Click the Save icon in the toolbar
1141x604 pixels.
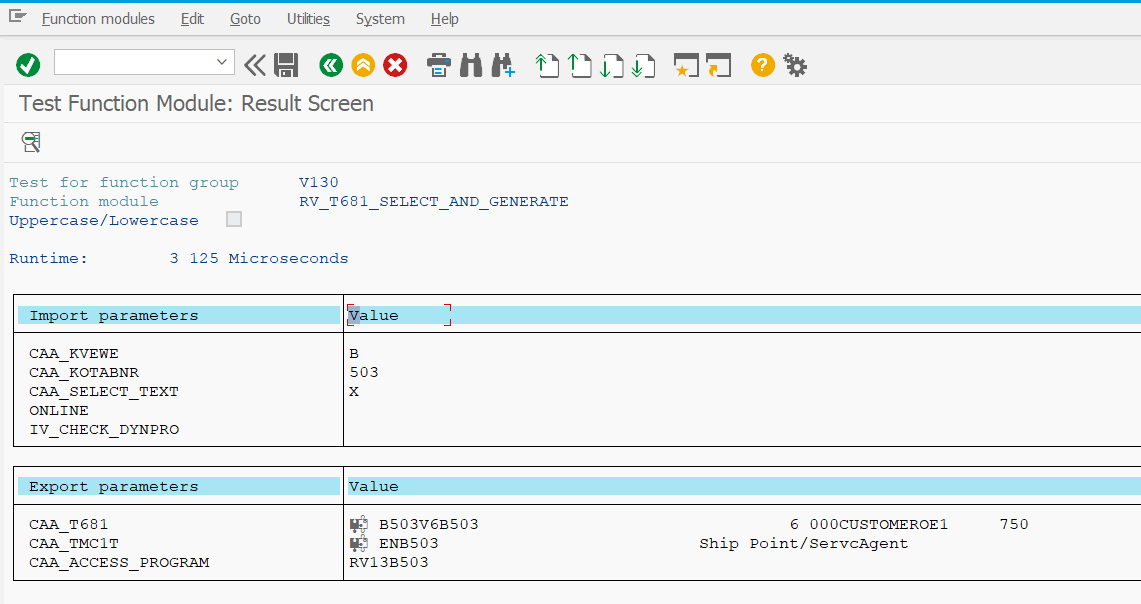[287, 64]
